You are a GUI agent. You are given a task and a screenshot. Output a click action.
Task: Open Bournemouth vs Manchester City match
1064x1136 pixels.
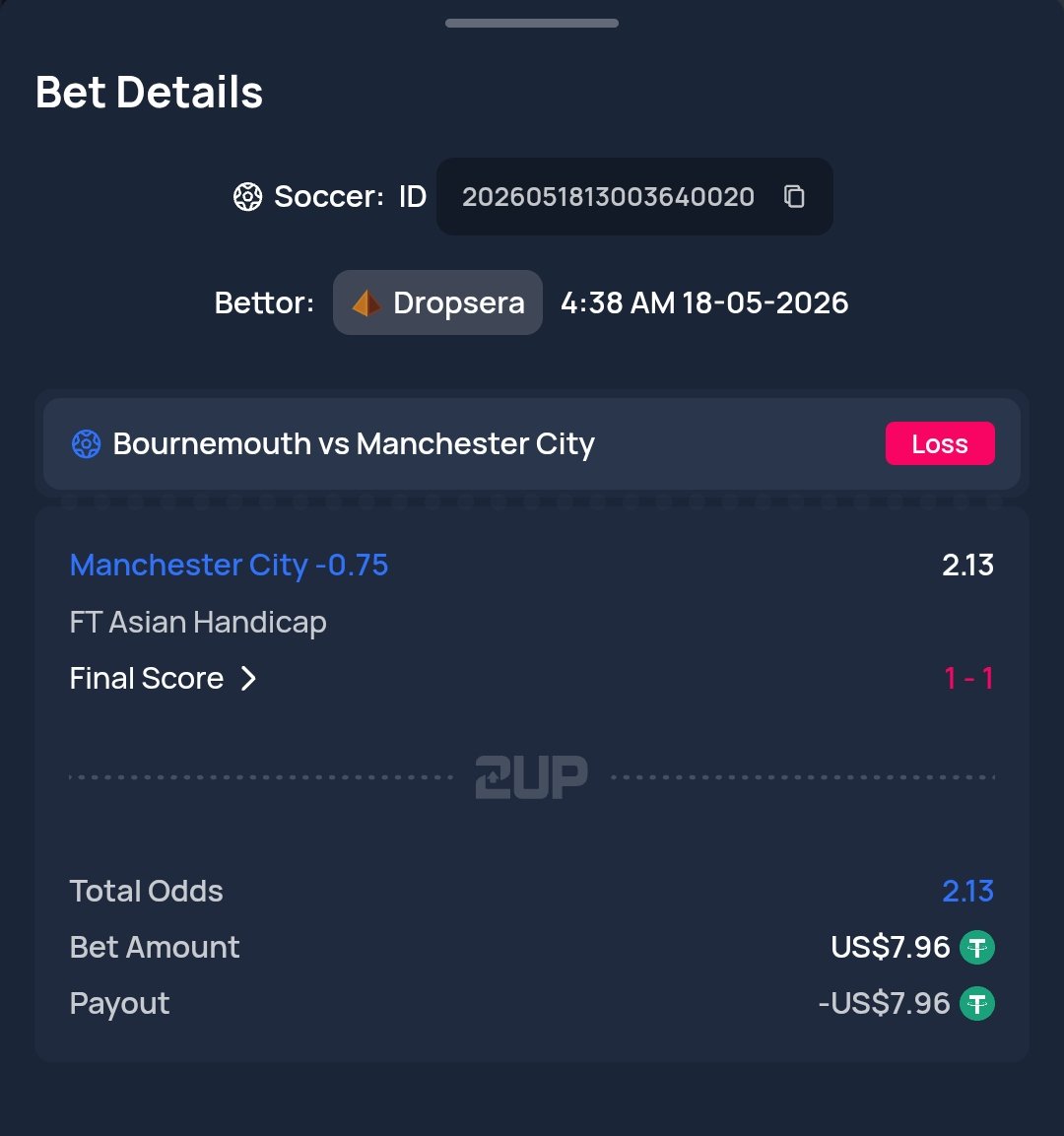[354, 443]
